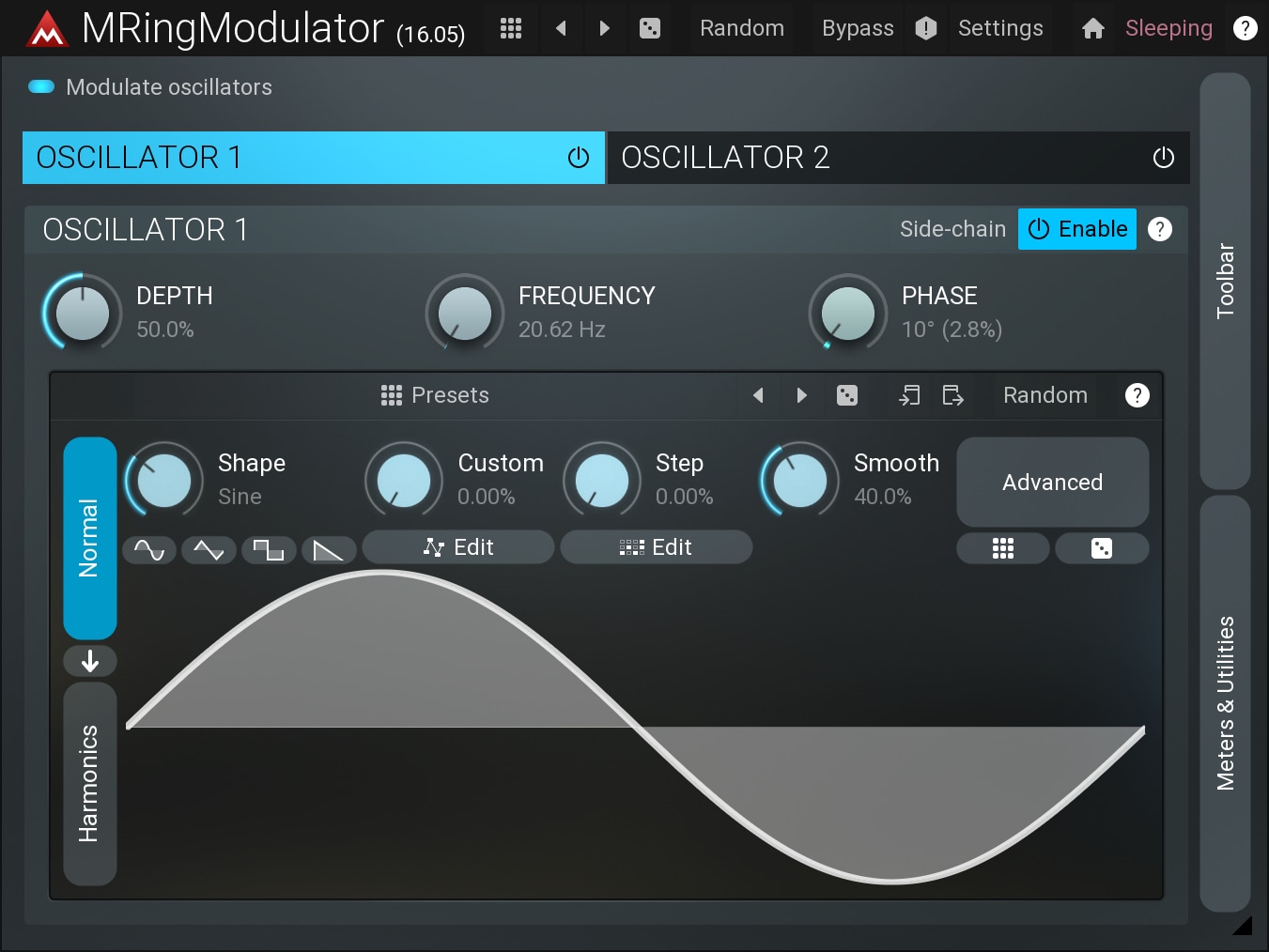Screen dimensions: 1269x952
Task: Select the OSCILLATOR 1 tab
Action: [x=313, y=158]
